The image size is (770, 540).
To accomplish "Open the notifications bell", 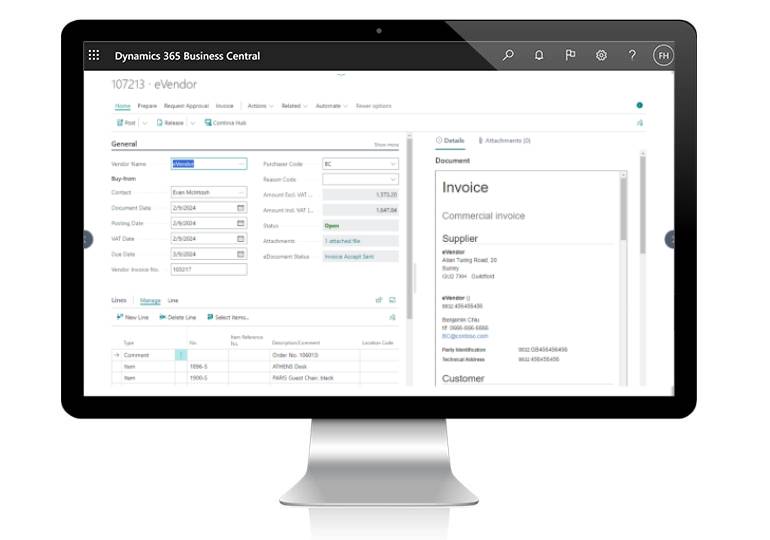I will tap(539, 56).
